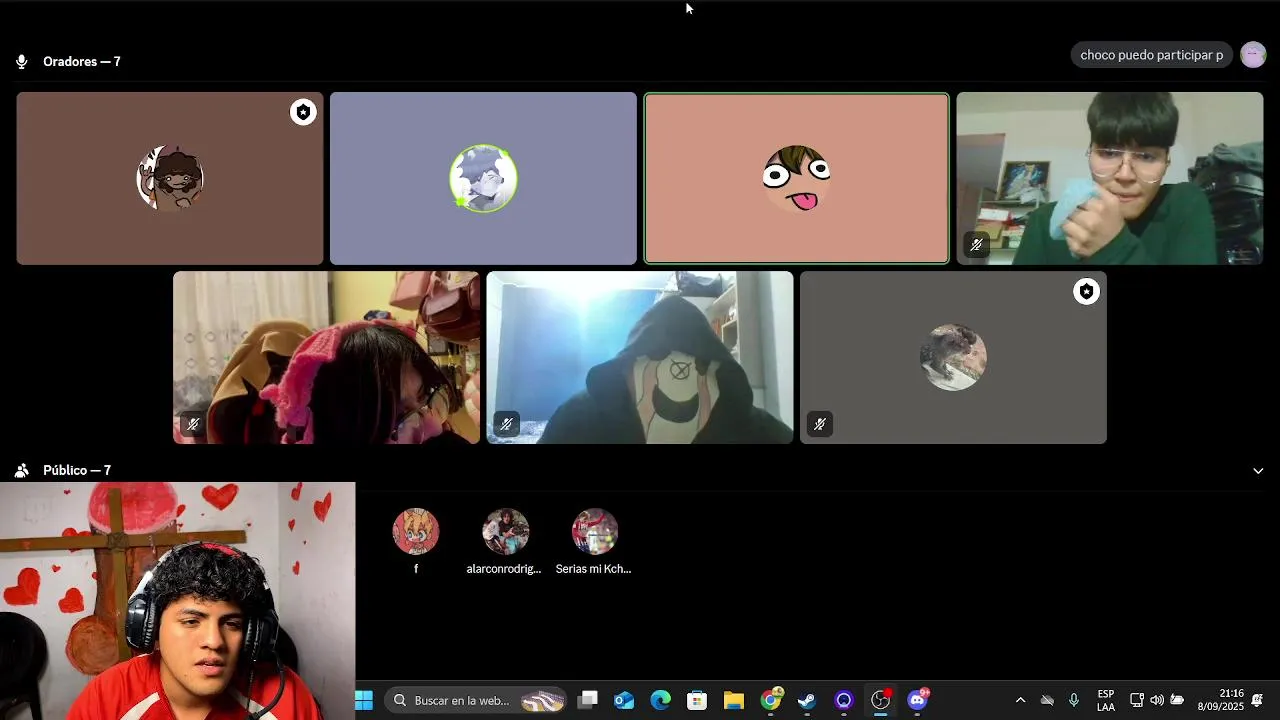Open the notifications bell icon
Viewport: 1280px width, 720px height.
pyautogui.click(x=1258, y=701)
